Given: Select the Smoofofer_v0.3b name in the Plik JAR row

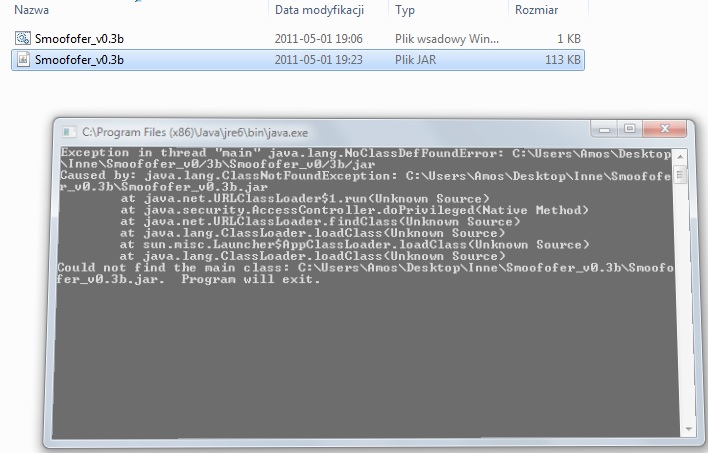Looking at the screenshot, I should [x=79, y=60].
